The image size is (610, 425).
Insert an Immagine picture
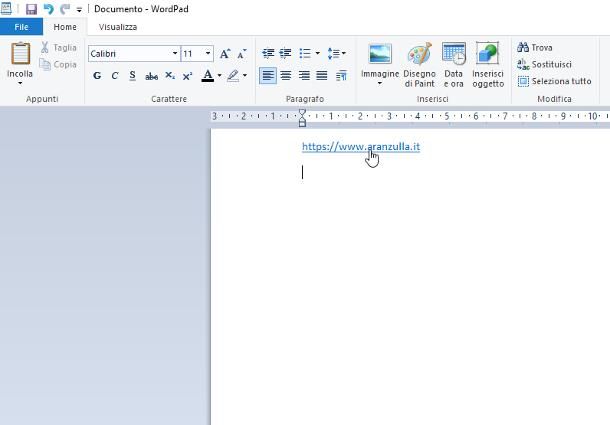[380, 58]
